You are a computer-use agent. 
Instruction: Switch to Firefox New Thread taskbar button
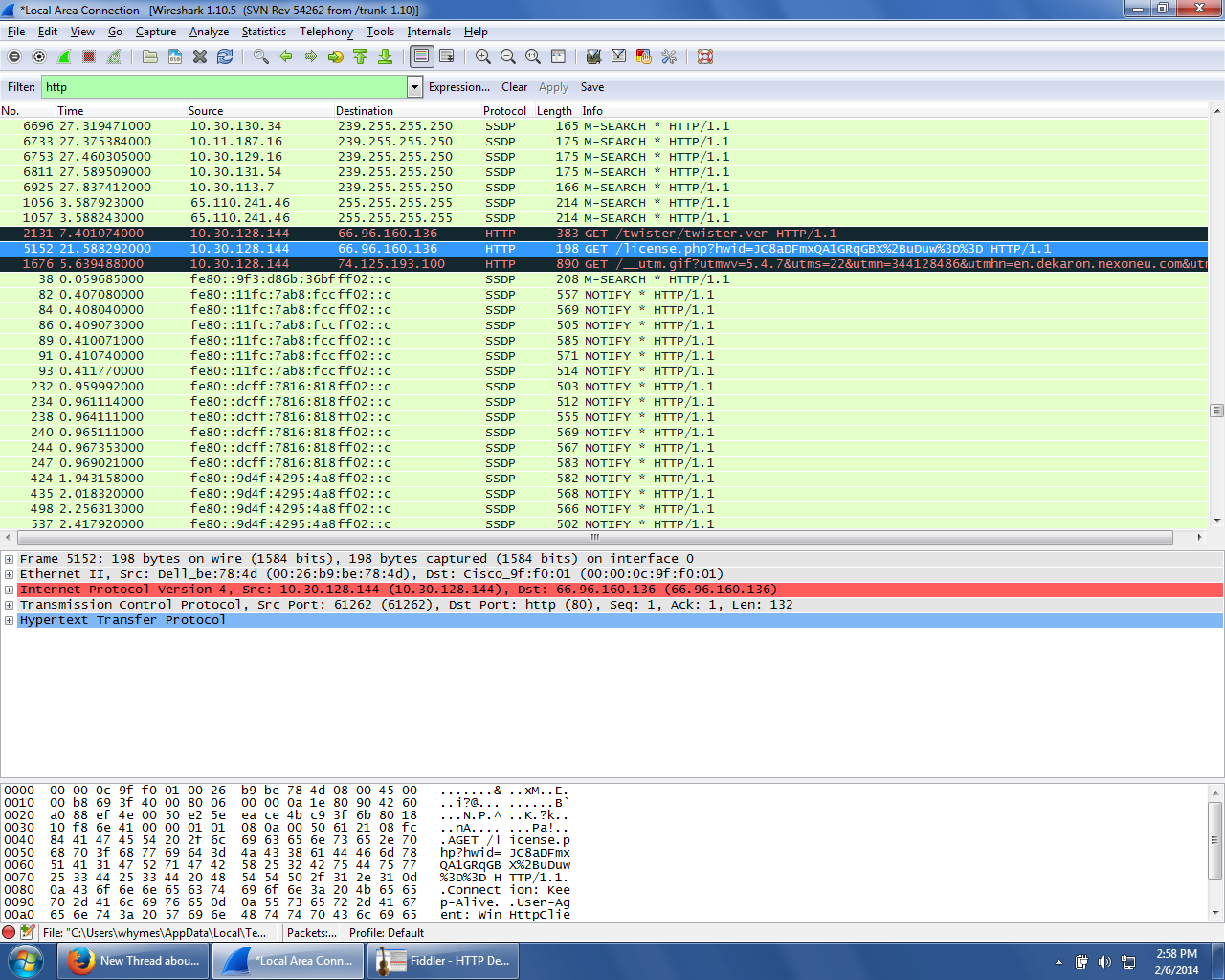click(133, 961)
